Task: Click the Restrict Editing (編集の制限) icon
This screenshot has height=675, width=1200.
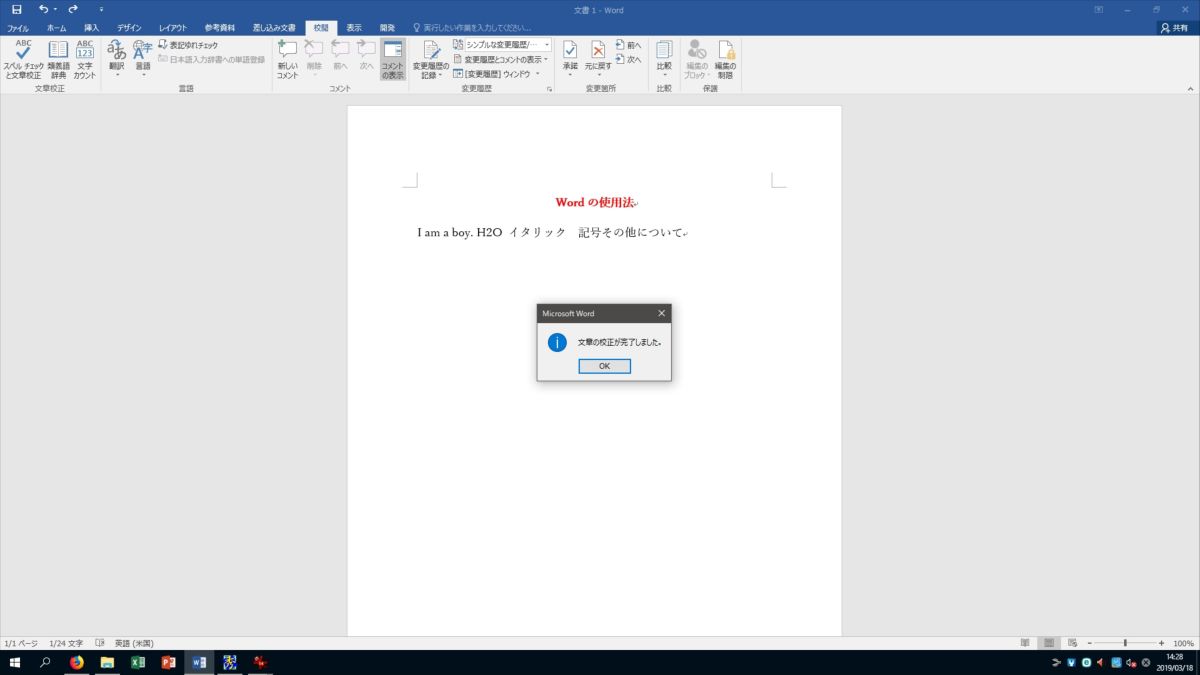Action: [725, 59]
